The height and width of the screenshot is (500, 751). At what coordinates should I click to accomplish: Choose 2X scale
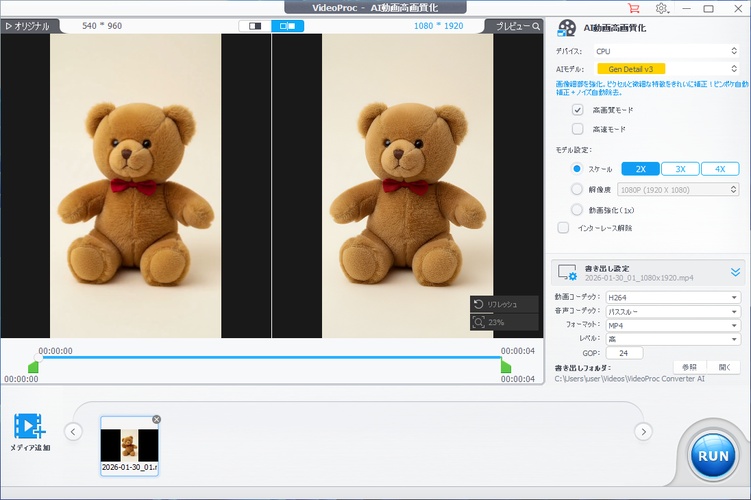click(640, 169)
